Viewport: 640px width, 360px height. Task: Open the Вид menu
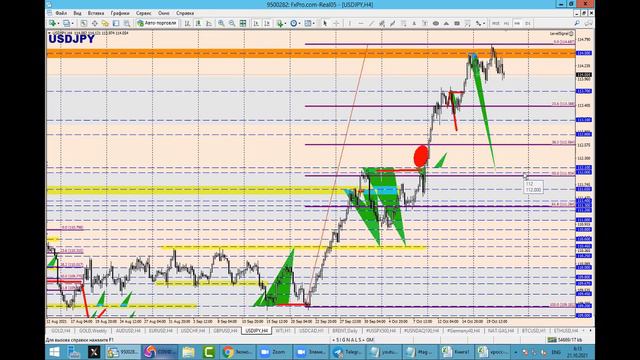77,13
